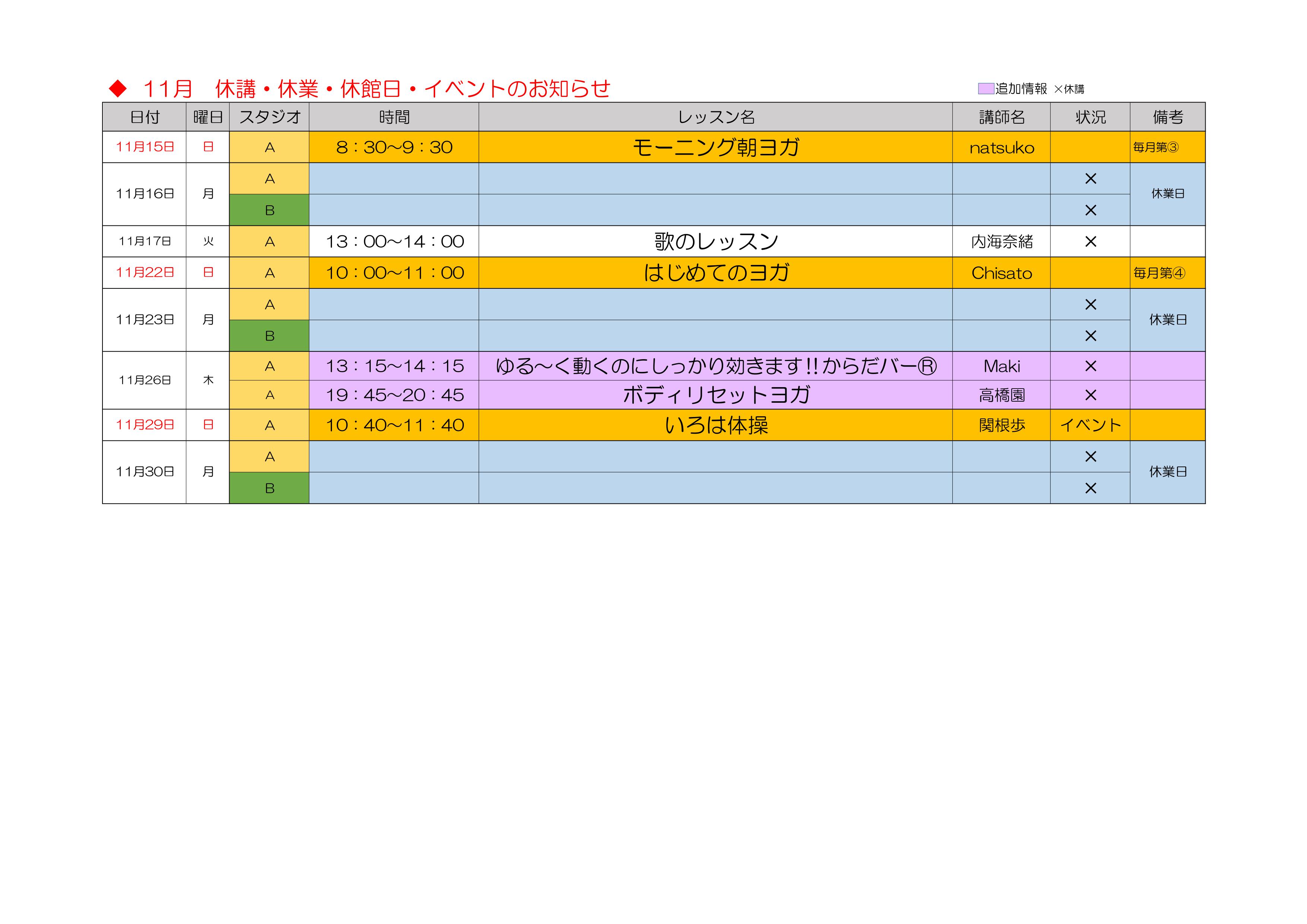Click the 11月16日 休業日 remark
The height and width of the screenshot is (924, 1307).
(1168, 194)
